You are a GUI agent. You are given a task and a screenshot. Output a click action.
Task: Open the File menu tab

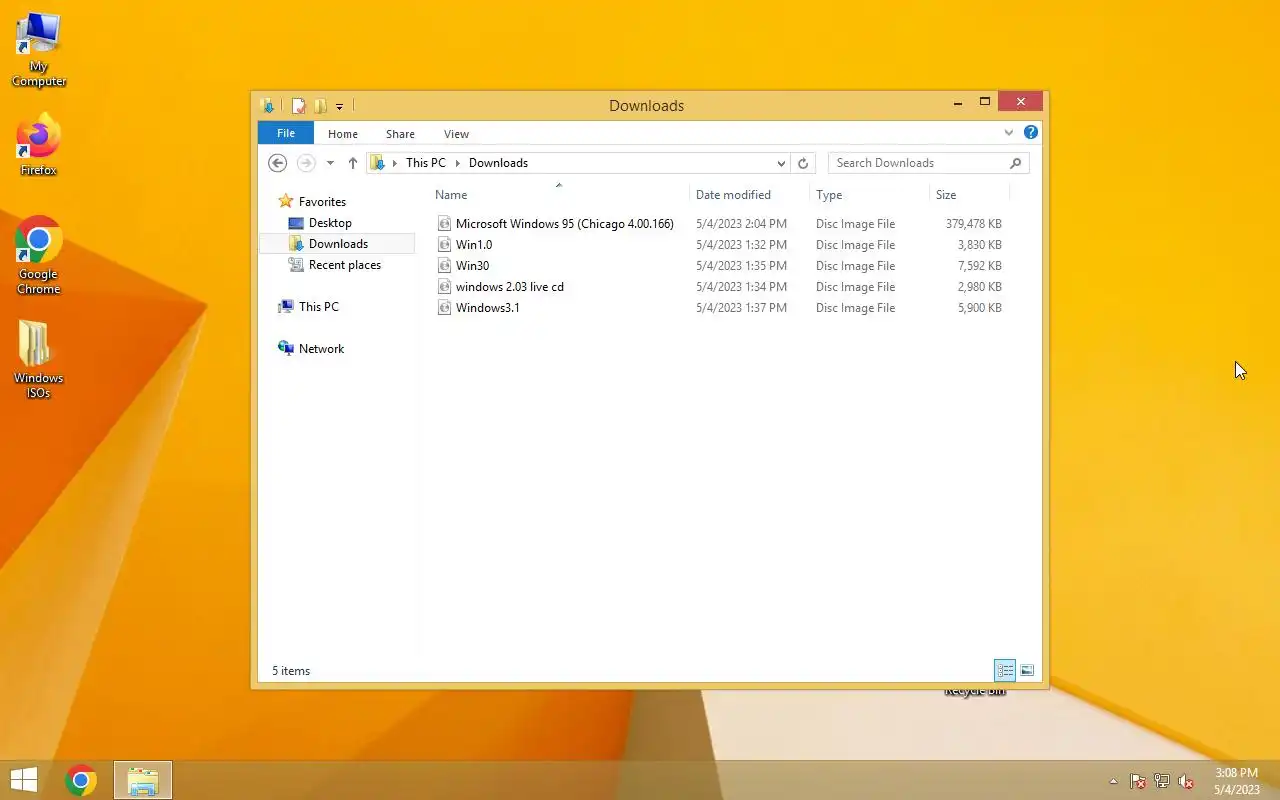tap(286, 133)
